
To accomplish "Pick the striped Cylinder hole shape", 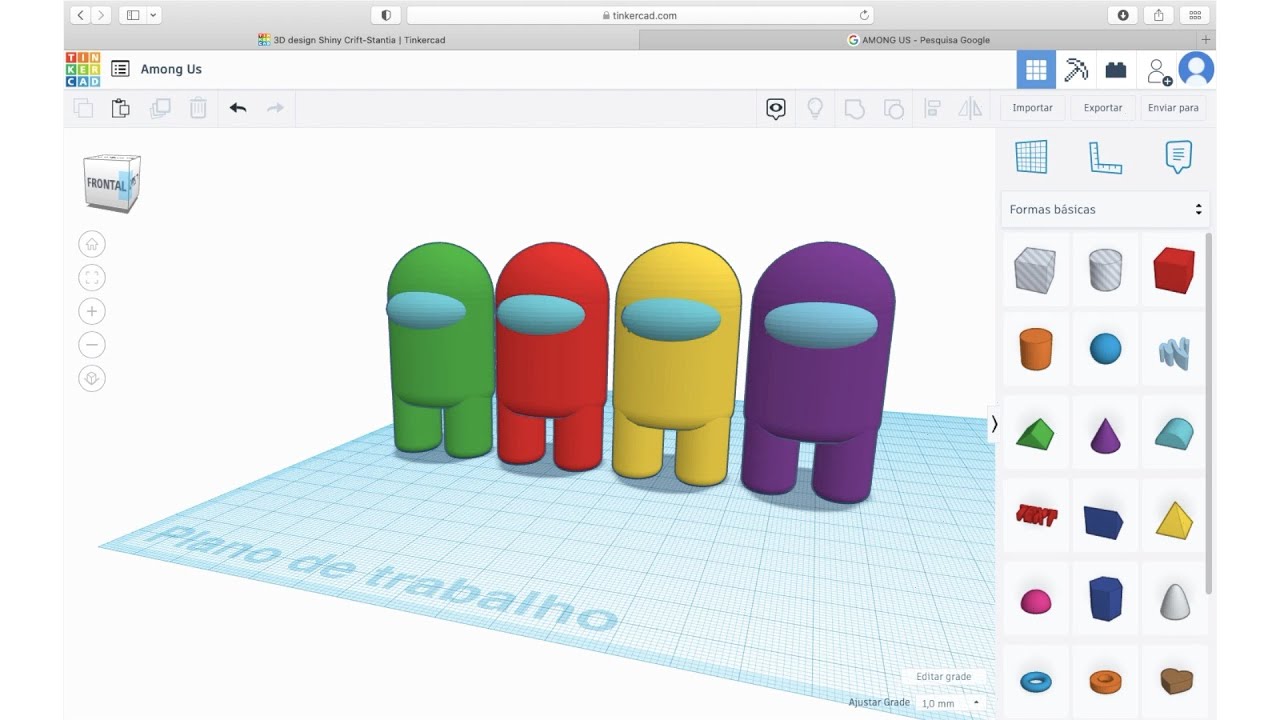I will point(1105,270).
